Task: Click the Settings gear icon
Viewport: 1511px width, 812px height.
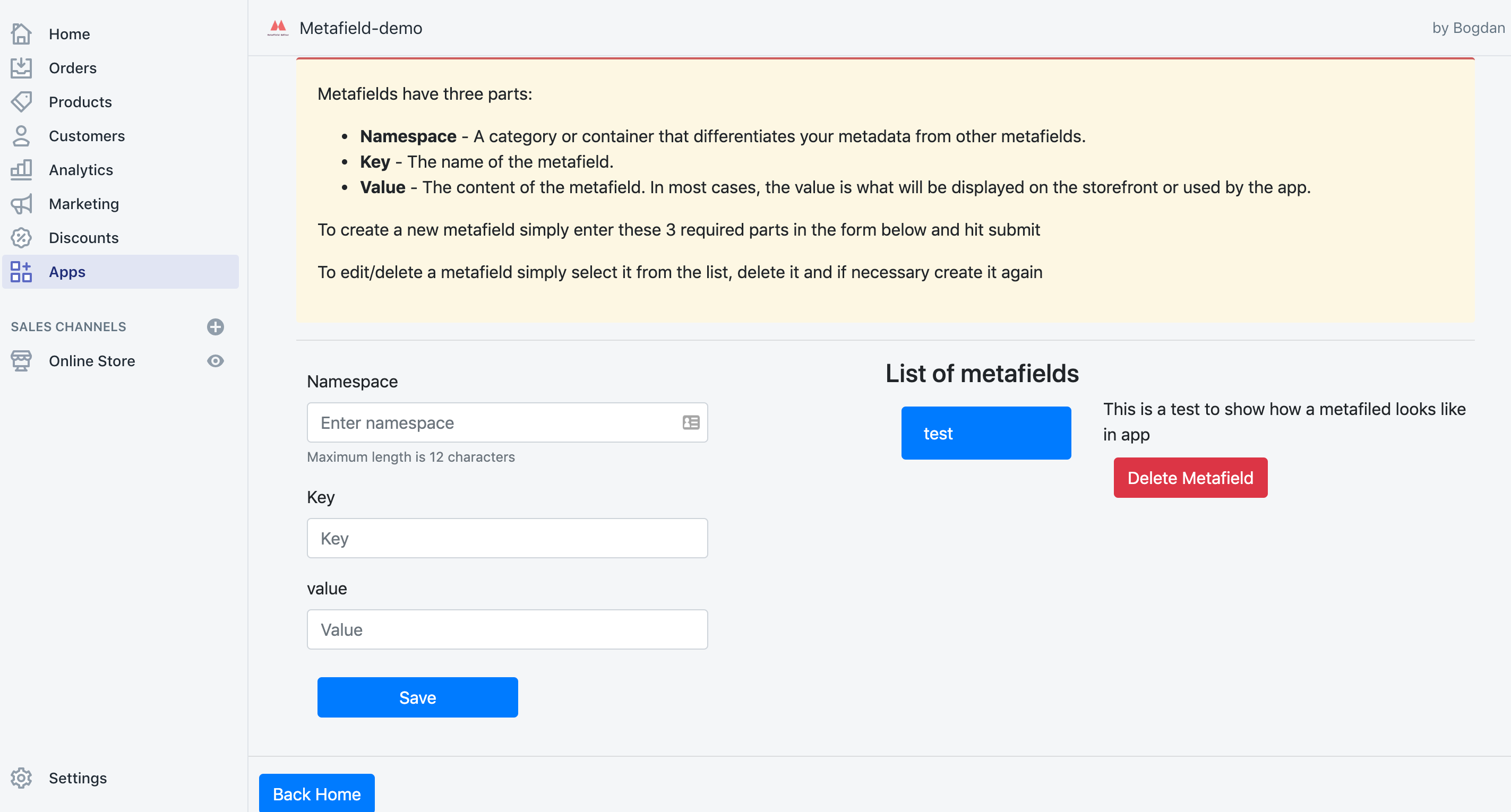Action: [x=23, y=778]
